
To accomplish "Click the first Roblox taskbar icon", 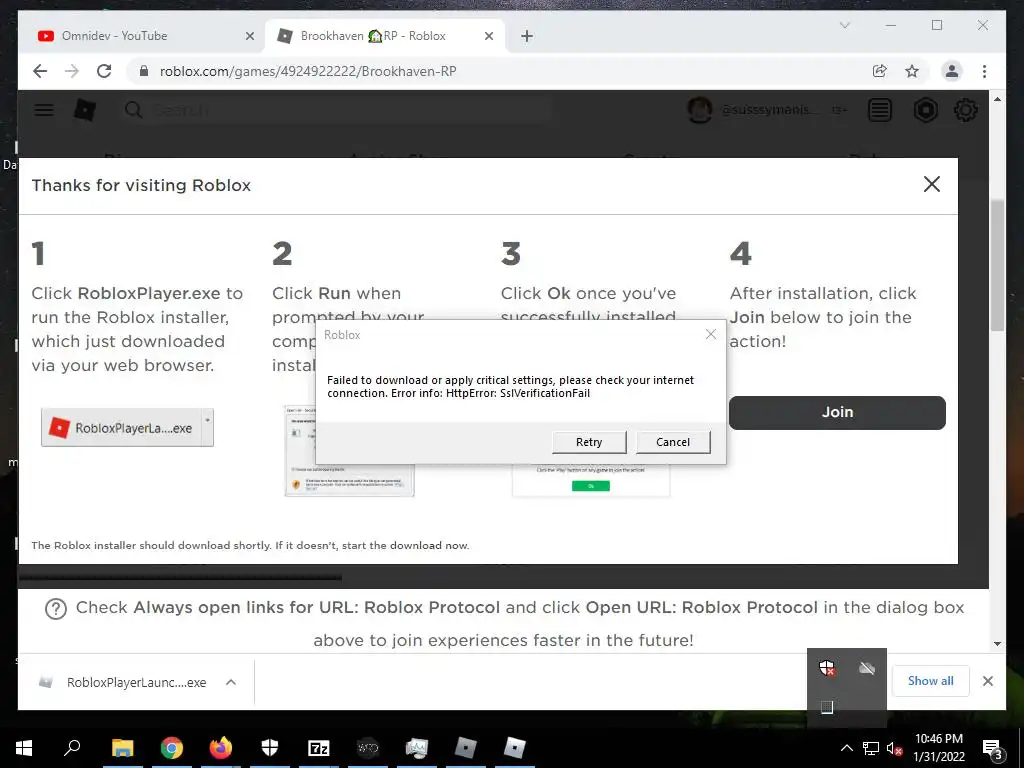I will point(466,748).
